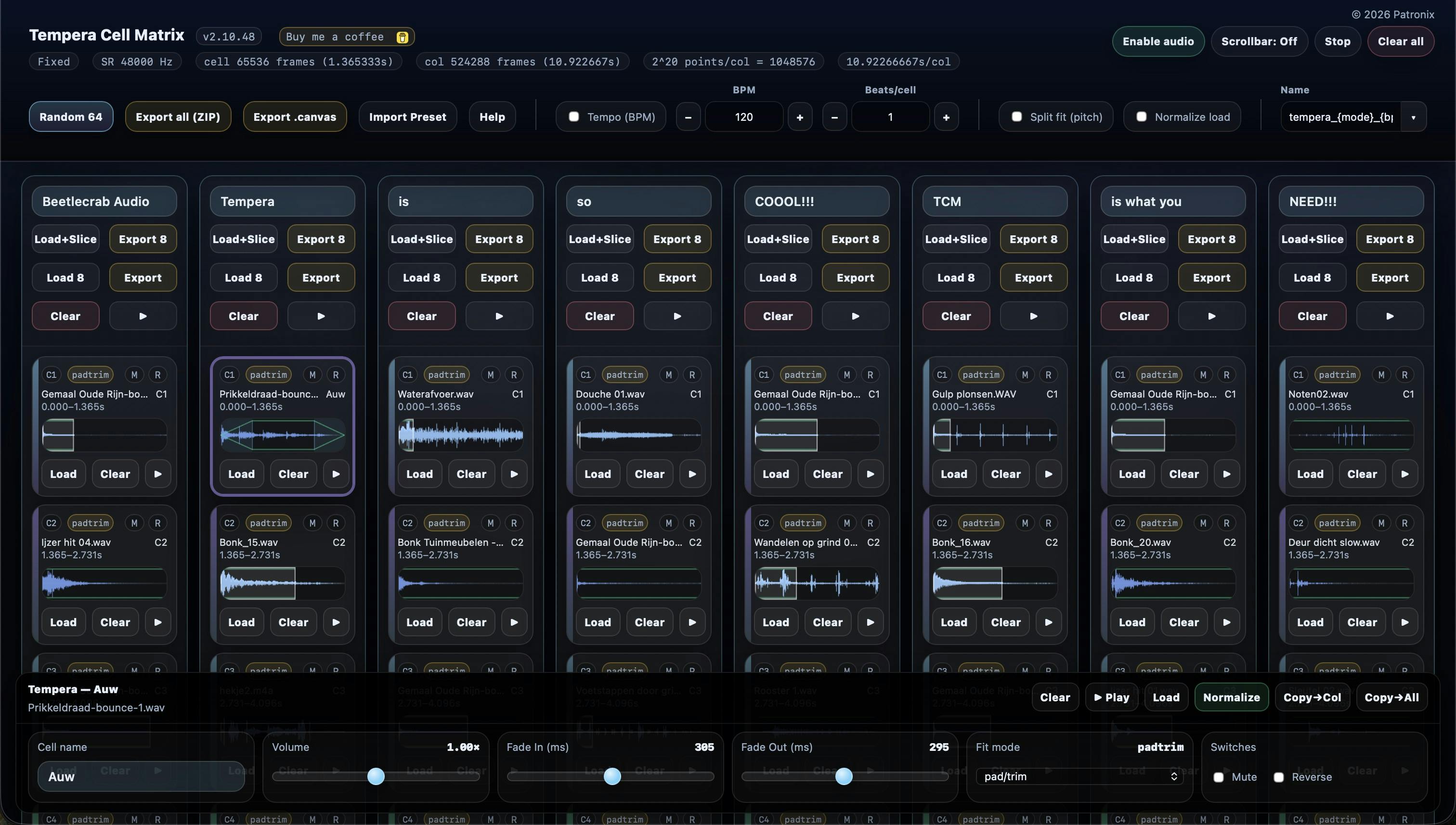Screen dimensions: 1456x825
Task: Enable the Normalize load checkbox
Action: point(1142,117)
